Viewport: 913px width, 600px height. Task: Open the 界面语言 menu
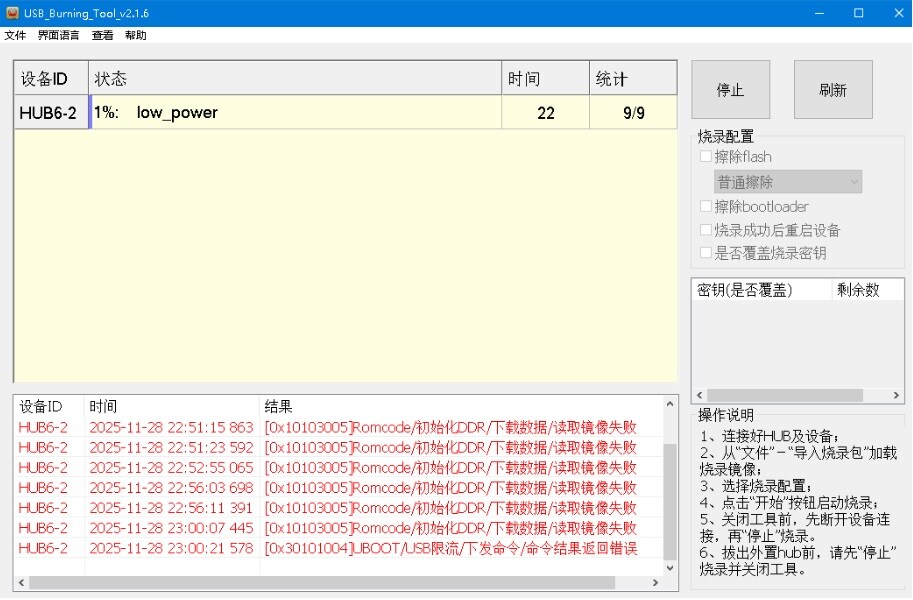(x=59, y=35)
